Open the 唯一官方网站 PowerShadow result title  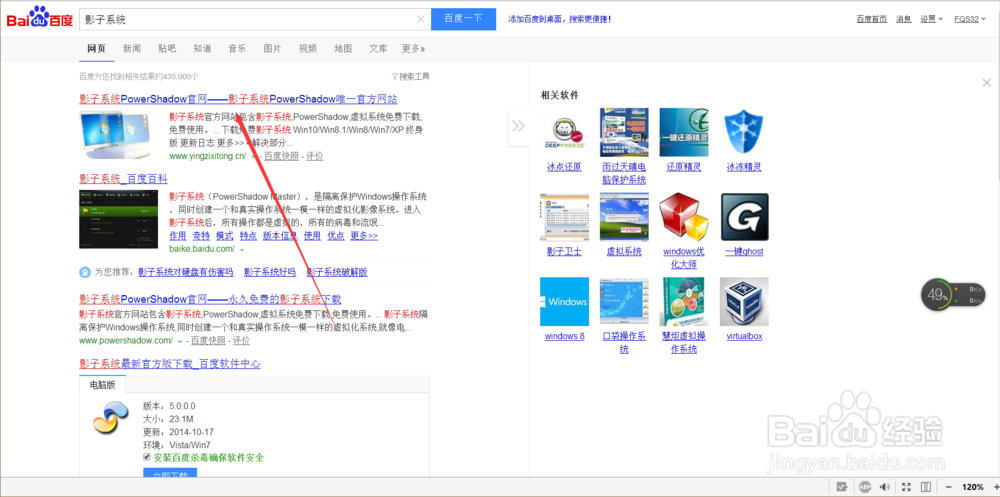pyautogui.click(x=238, y=100)
